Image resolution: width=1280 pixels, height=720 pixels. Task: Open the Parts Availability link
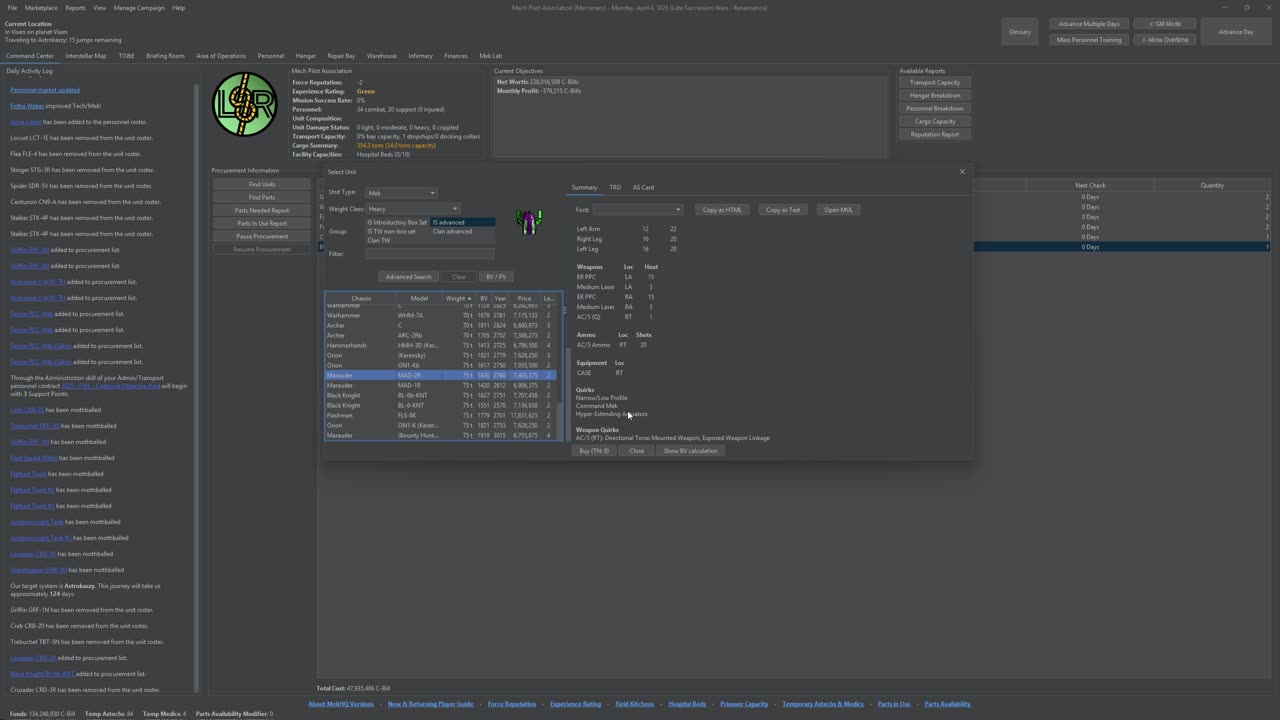(x=948, y=704)
